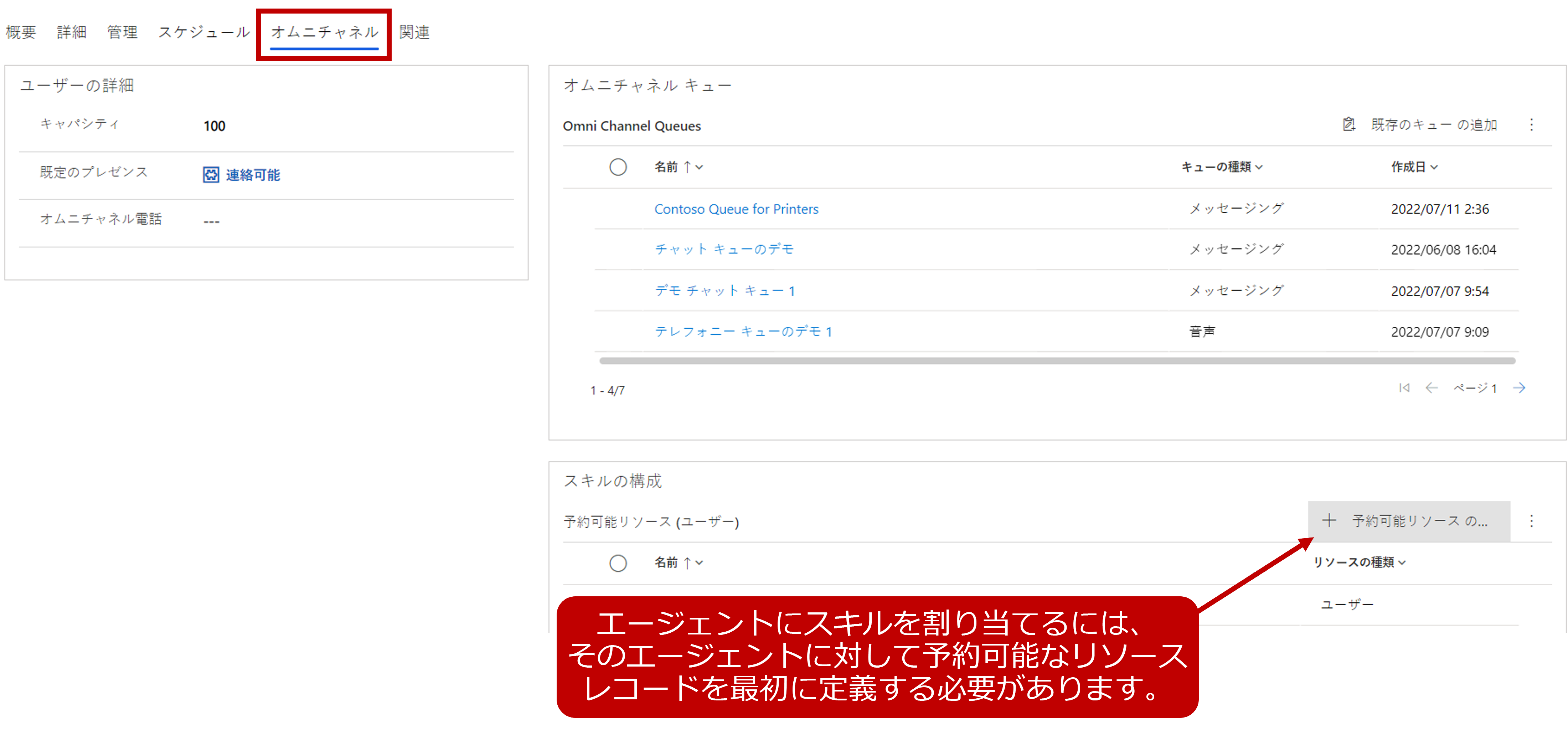
Task: Switch to the スケジュール tab
Action: tap(204, 32)
